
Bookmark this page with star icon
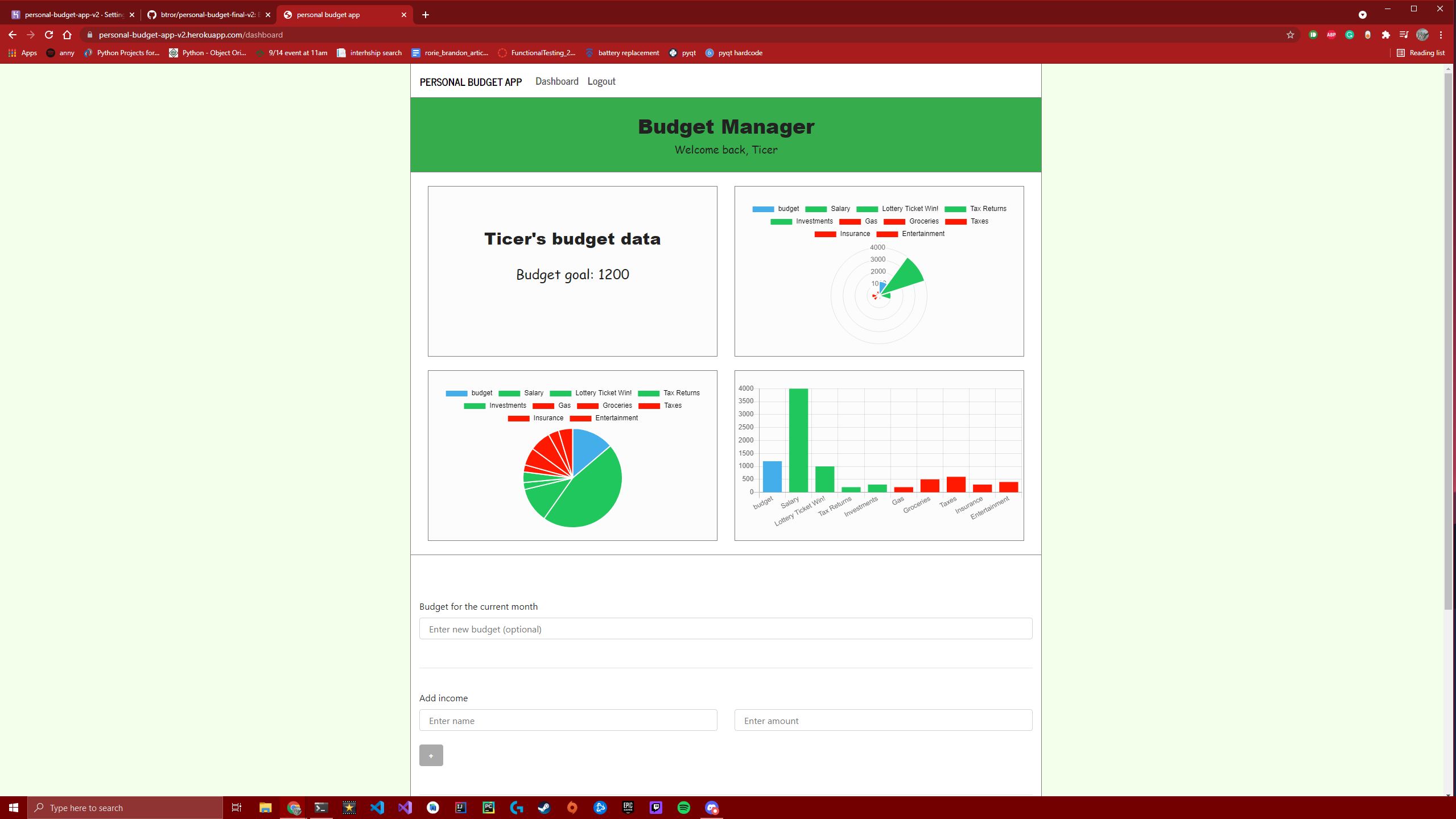pos(1290,35)
